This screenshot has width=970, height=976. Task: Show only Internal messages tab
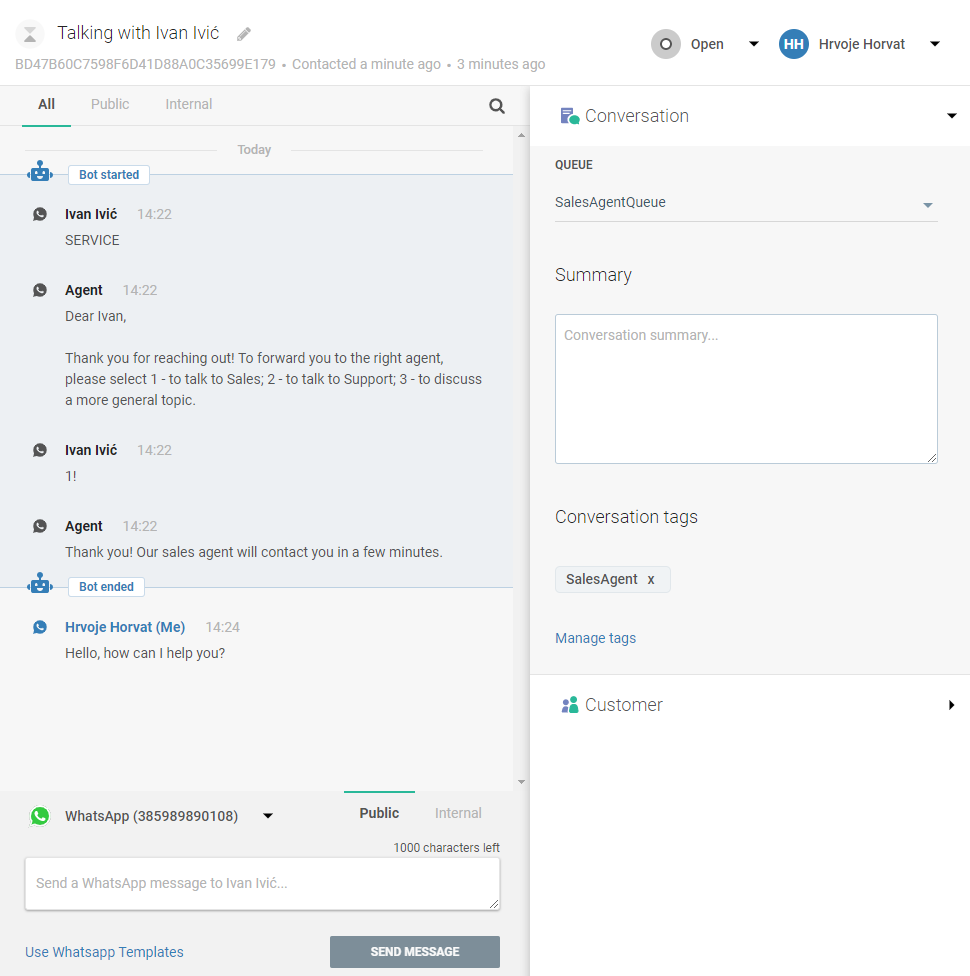point(189,104)
